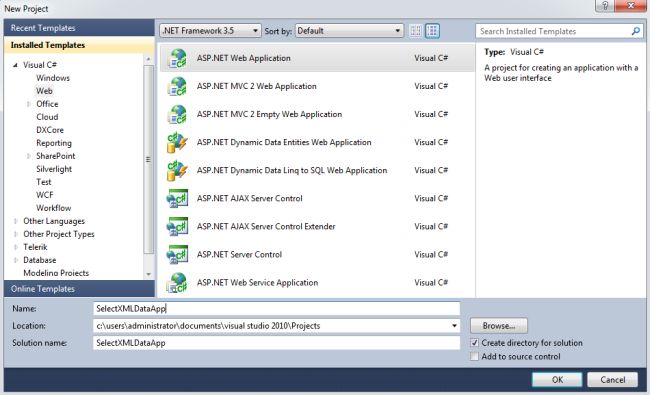Select the Cloud category

(x=47, y=117)
